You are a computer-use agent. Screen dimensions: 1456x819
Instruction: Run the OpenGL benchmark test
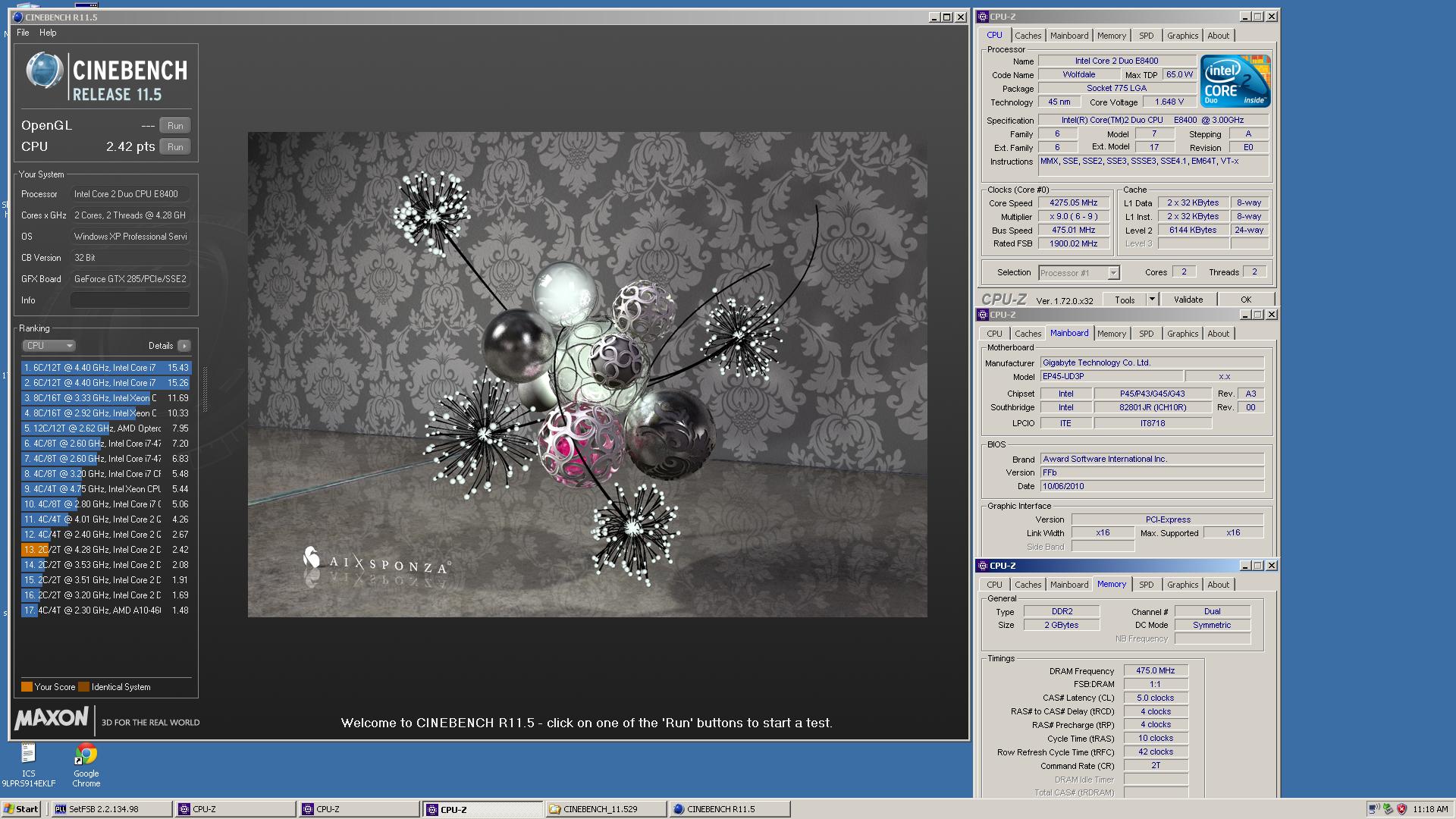pos(175,126)
